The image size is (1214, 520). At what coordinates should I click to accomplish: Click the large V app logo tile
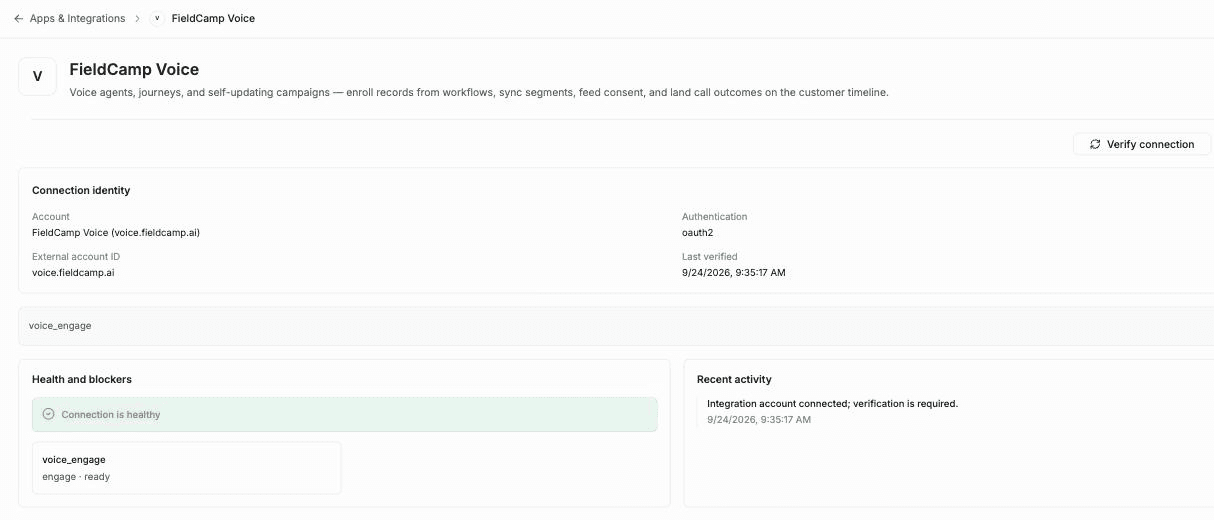click(x=38, y=76)
